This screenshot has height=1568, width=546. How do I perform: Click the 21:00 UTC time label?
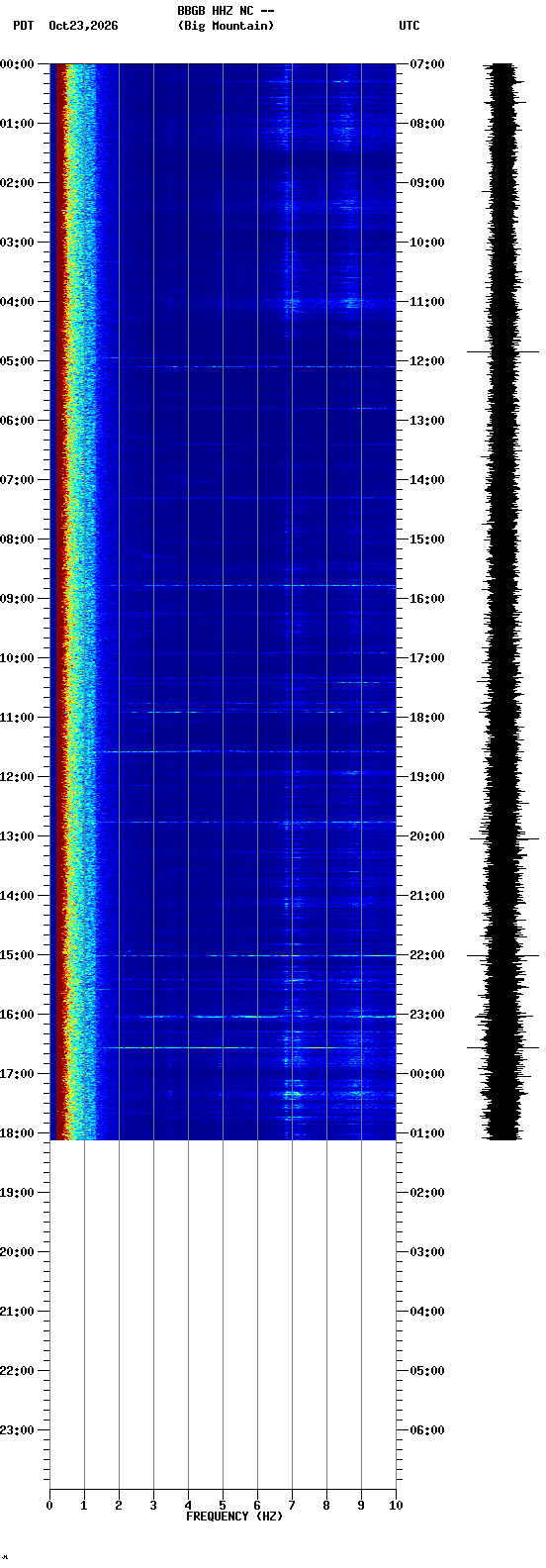pyautogui.click(x=427, y=896)
